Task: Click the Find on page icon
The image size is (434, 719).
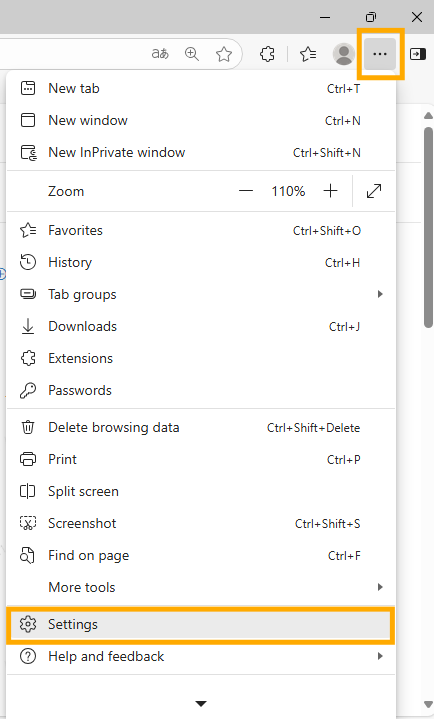Action: (27, 555)
